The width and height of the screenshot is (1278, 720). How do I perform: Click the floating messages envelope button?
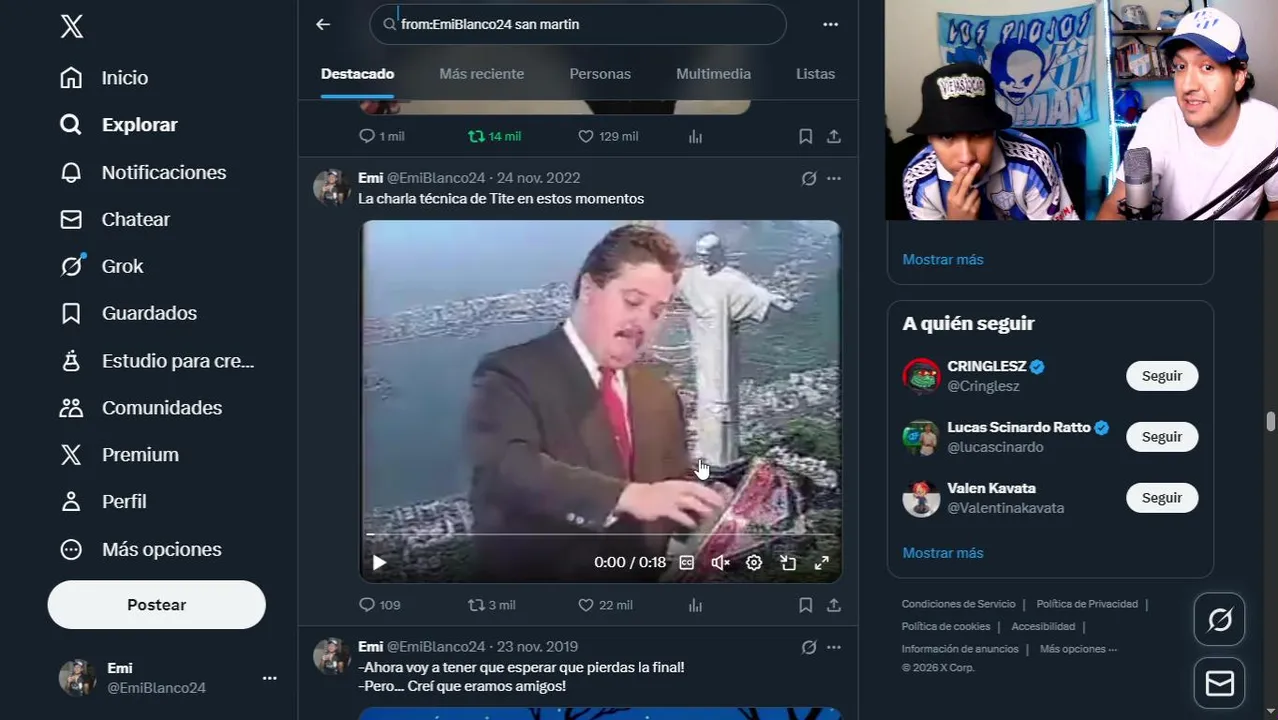pos(1220,683)
